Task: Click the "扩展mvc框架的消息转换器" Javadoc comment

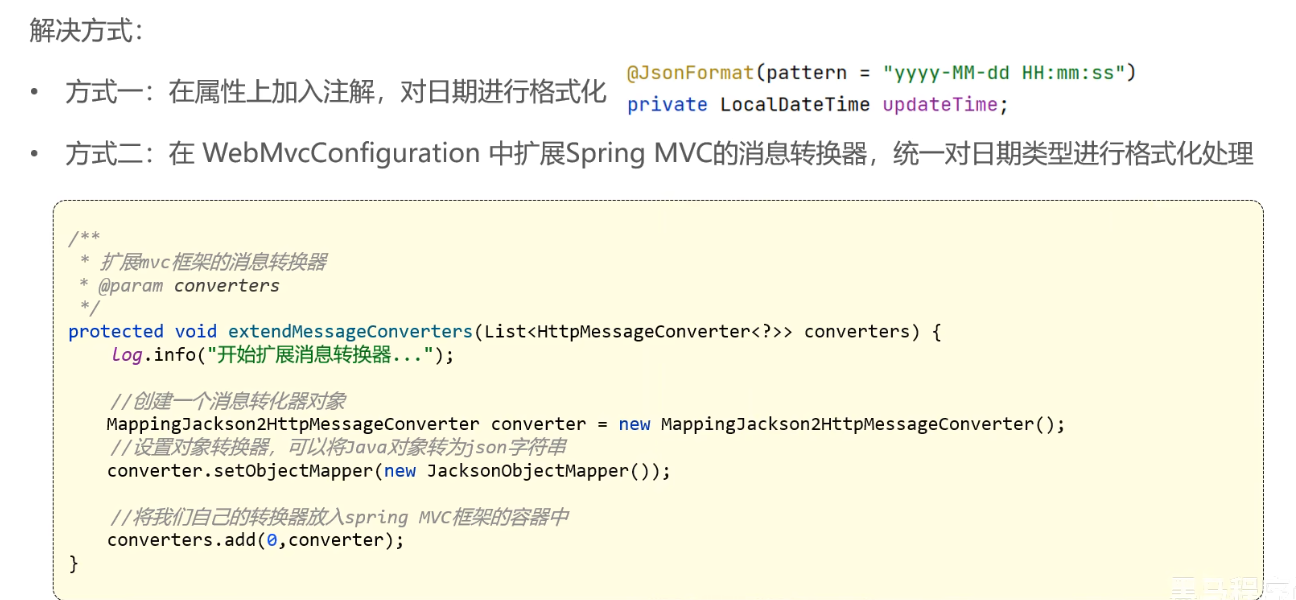Action: tap(213, 262)
